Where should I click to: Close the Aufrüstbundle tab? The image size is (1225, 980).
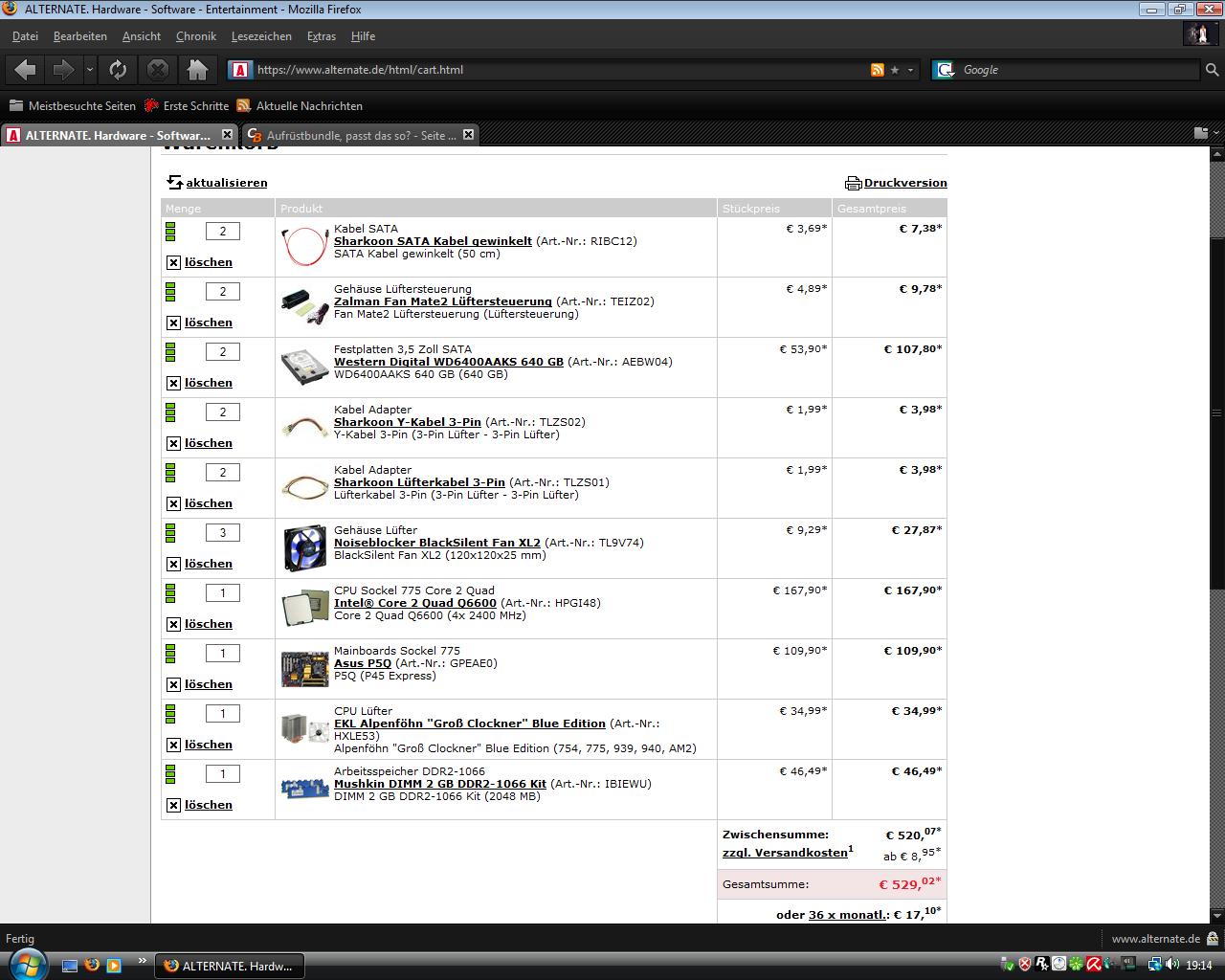click(x=468, y=135)
